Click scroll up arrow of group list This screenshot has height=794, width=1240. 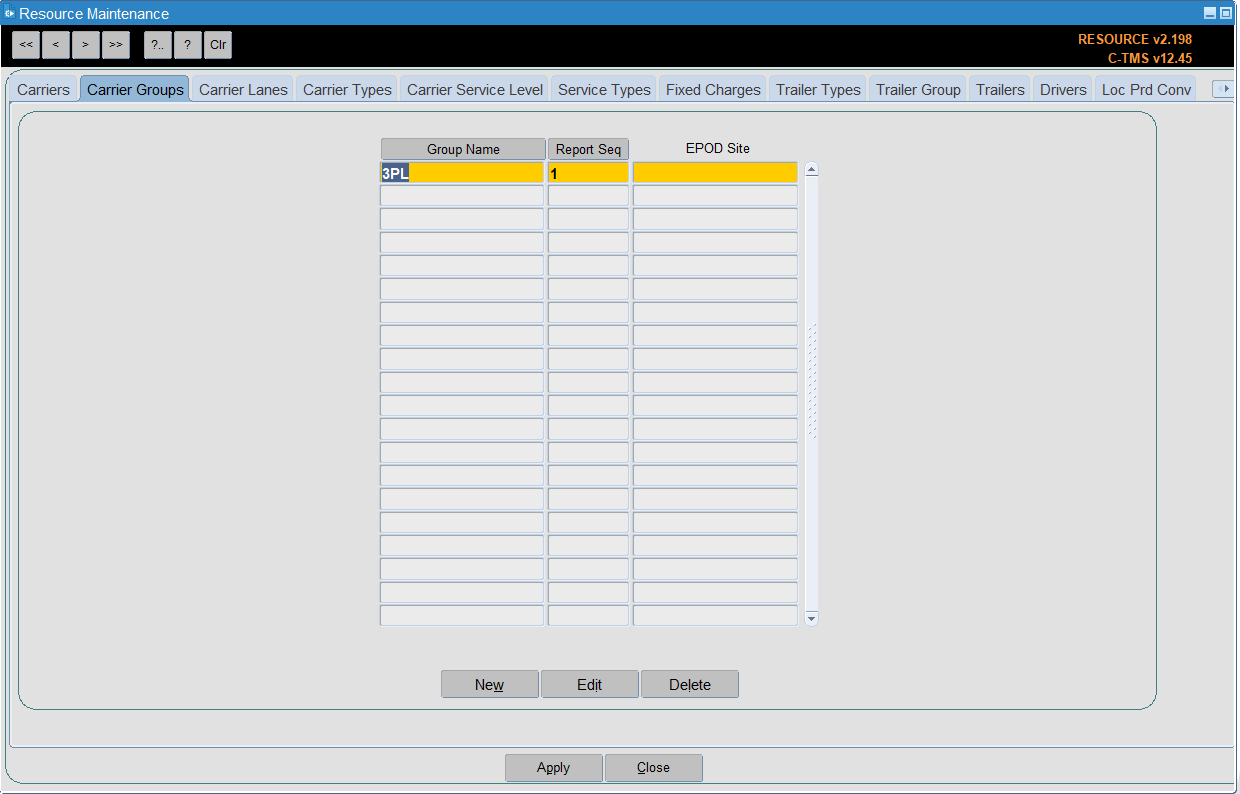pyautogui.click(x=811, y=169)
